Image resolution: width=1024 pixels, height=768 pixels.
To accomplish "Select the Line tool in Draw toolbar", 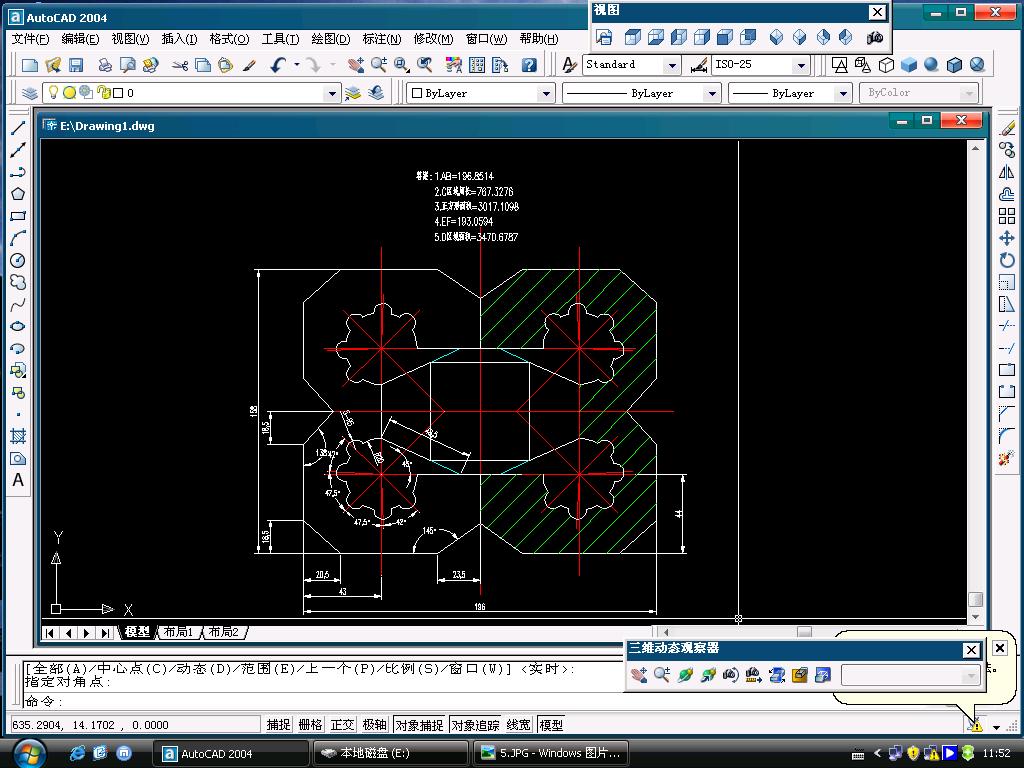I will (18, 128).
